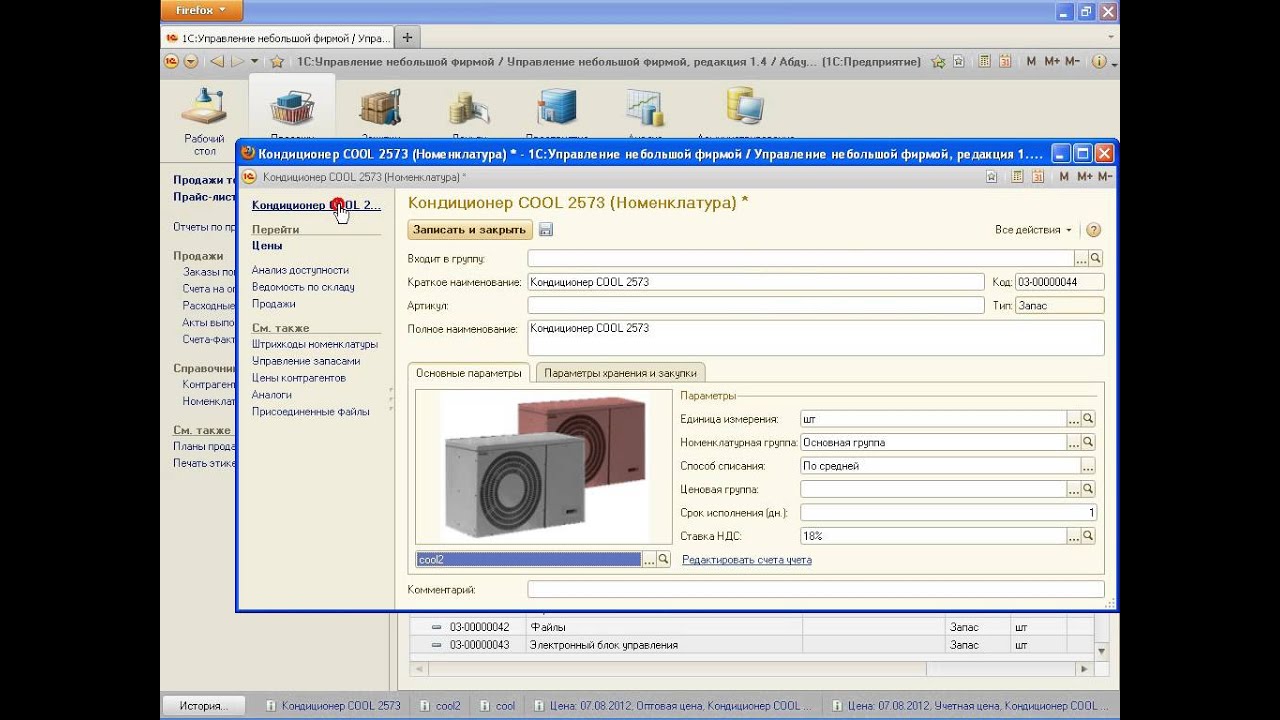Image resolution: width=1280 pixels, height=720 pixels.
Task: Open lookup magnifier for cool2 picture file
Action: click(x=663, y=560)
